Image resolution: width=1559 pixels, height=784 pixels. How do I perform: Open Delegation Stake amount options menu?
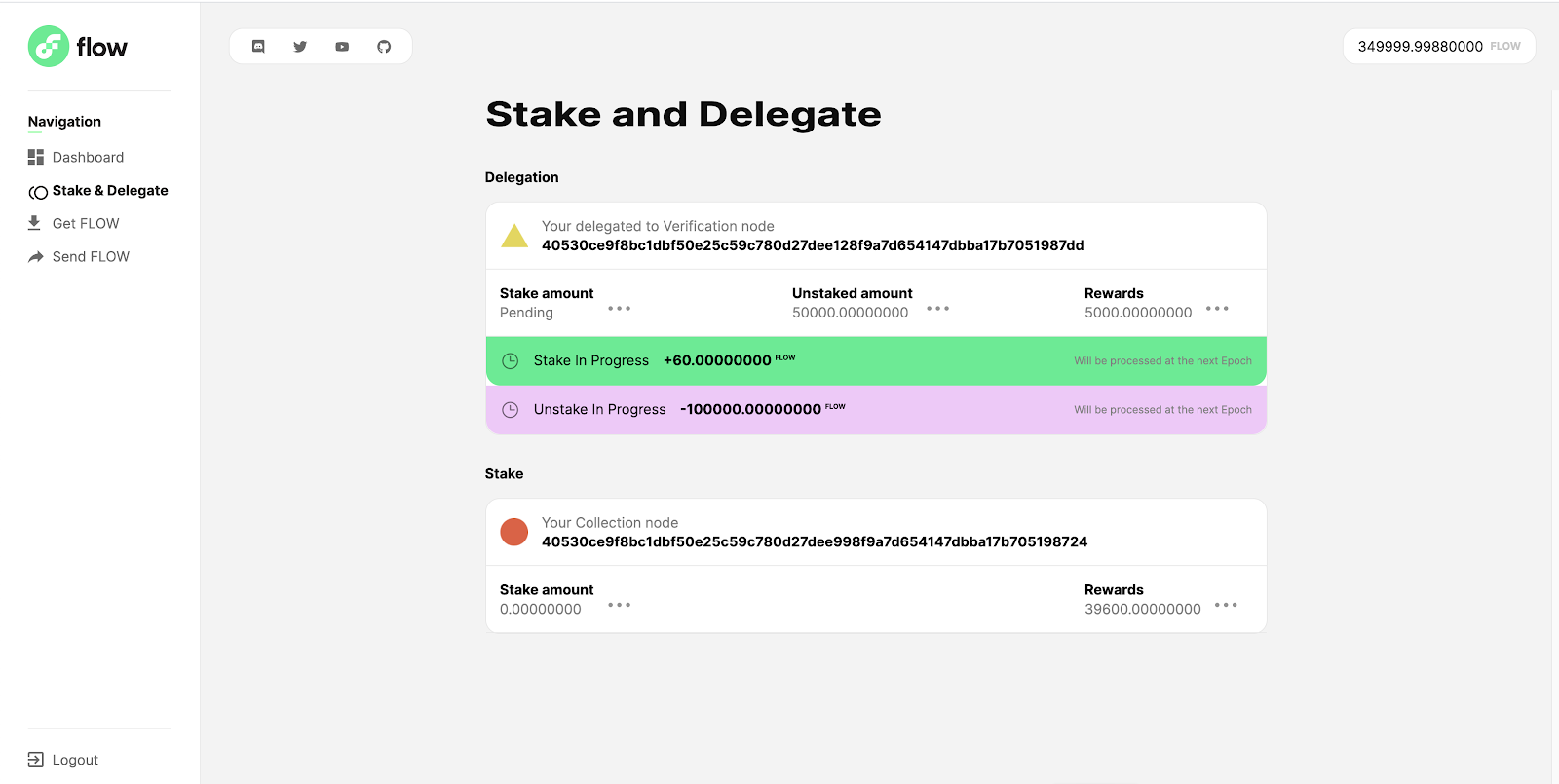620,309
